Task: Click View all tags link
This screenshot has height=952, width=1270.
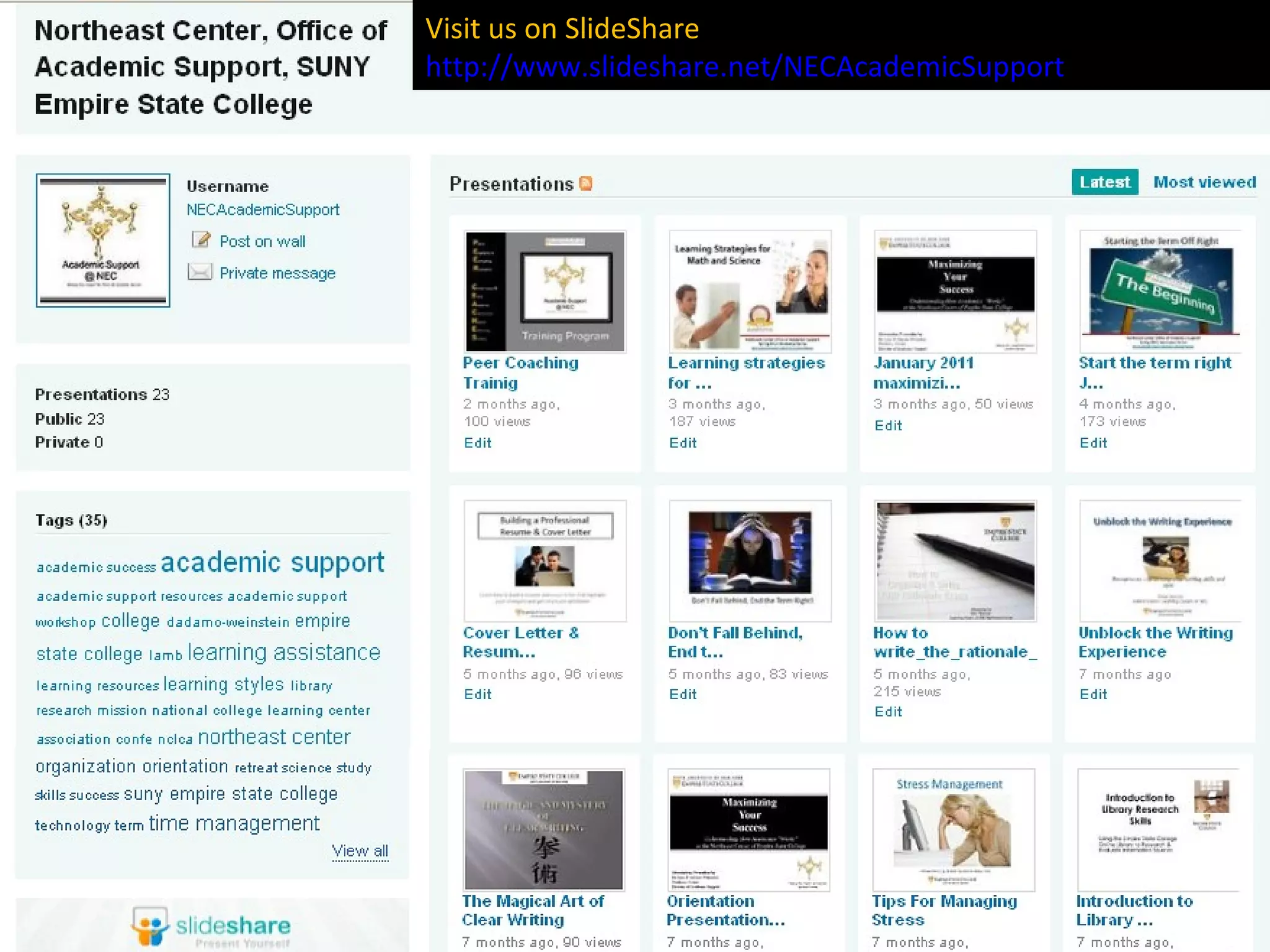Action: pos(360,851)
